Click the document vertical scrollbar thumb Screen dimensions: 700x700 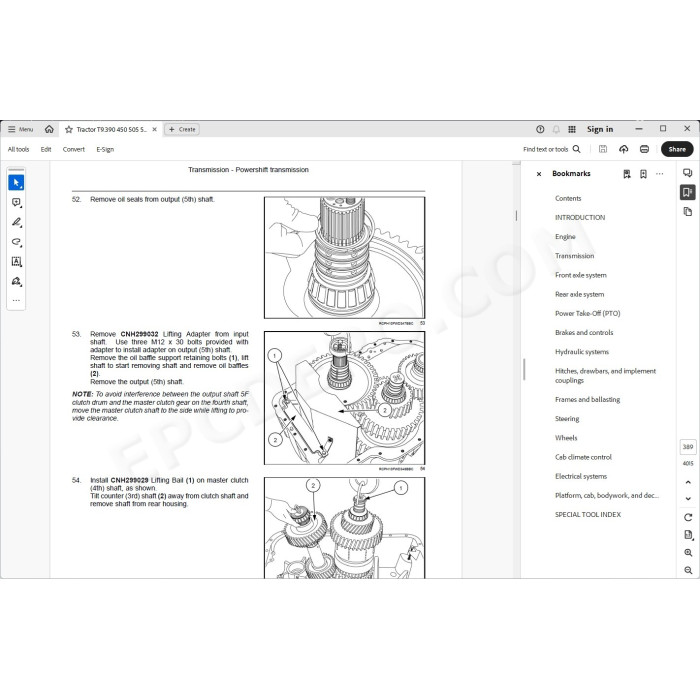coord(517,216)
